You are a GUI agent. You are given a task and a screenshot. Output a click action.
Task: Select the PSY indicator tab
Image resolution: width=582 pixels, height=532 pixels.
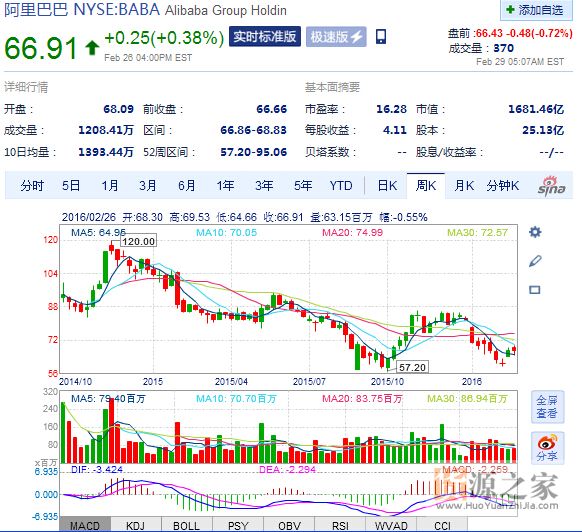point(238,525)
